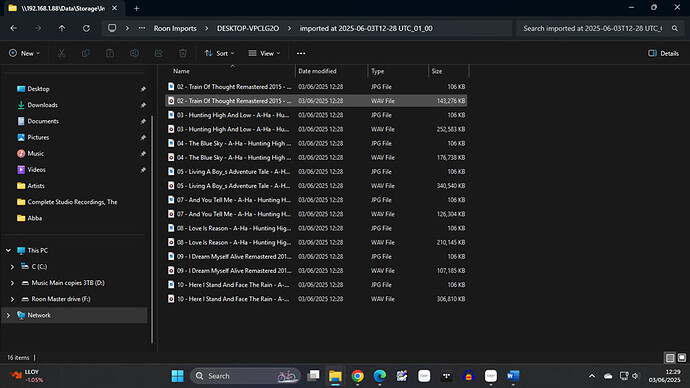Switch to details list view at bottom-right
Viewport: 690px width, 388px height.
point(670,358)
